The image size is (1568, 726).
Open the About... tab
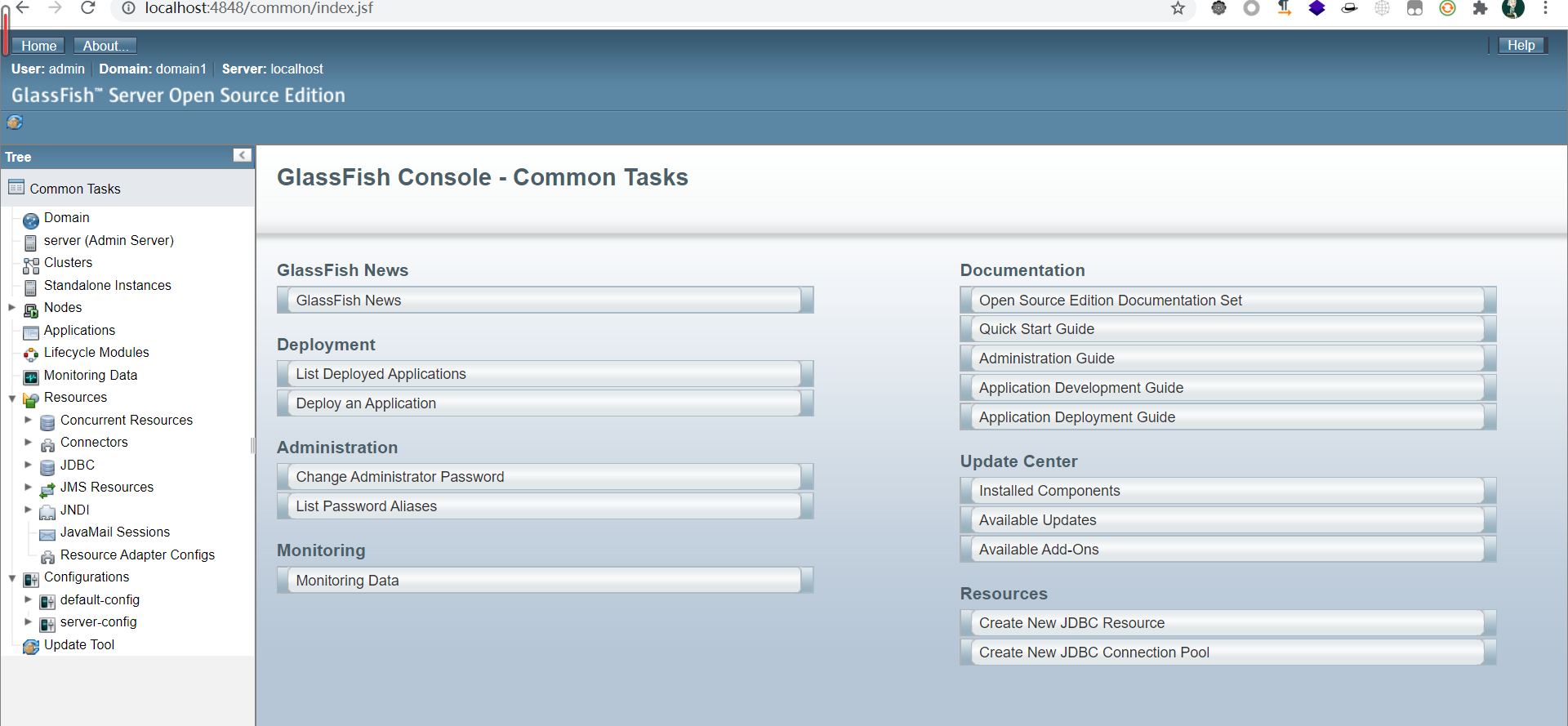(105, 46)
